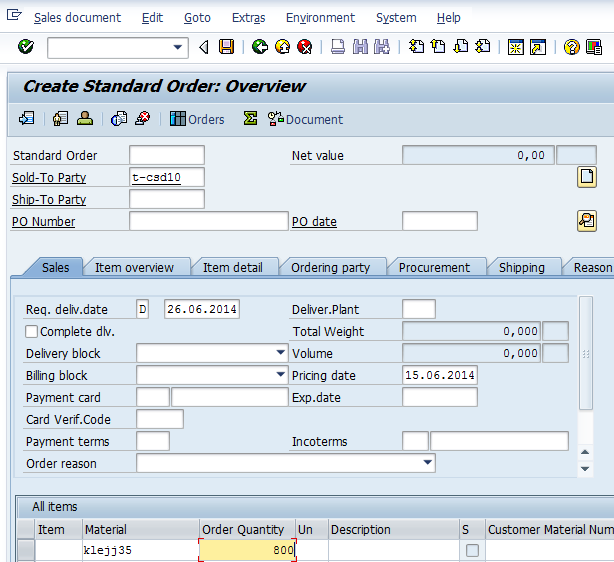Open the Extras menu
614x562 pixels.
coord(249,18)
